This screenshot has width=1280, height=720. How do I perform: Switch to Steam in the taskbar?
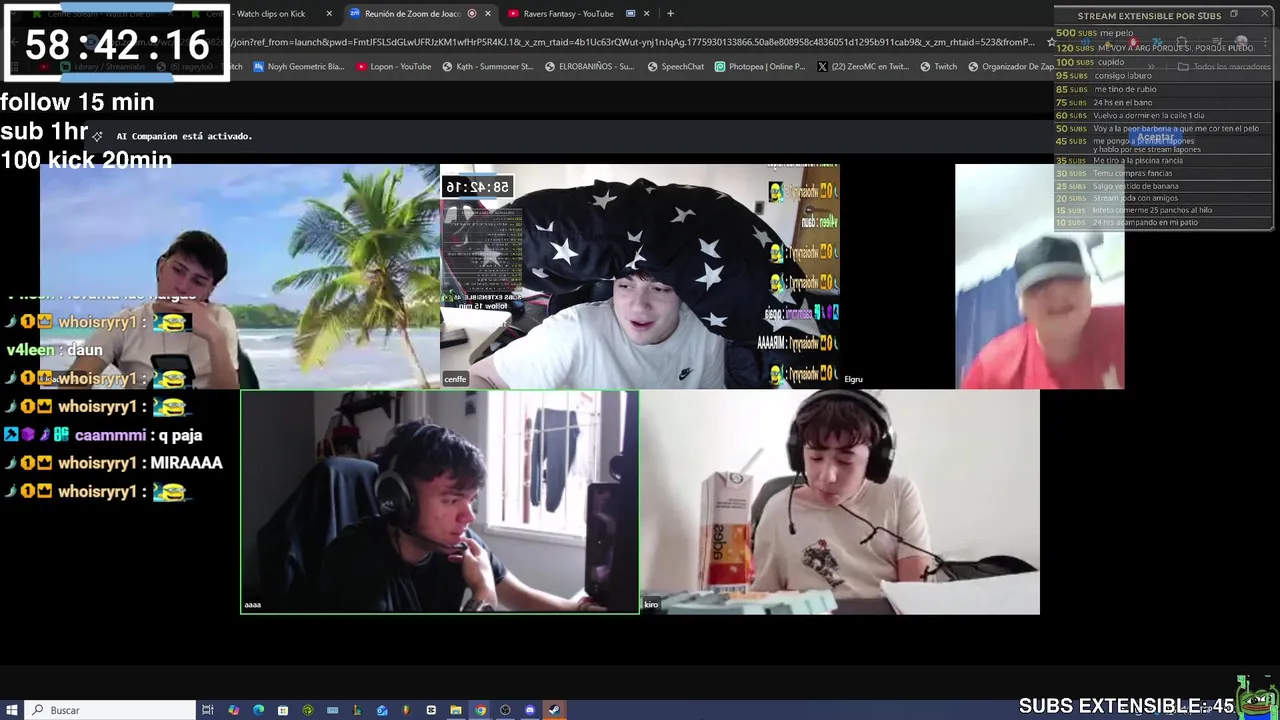point(554,710)
